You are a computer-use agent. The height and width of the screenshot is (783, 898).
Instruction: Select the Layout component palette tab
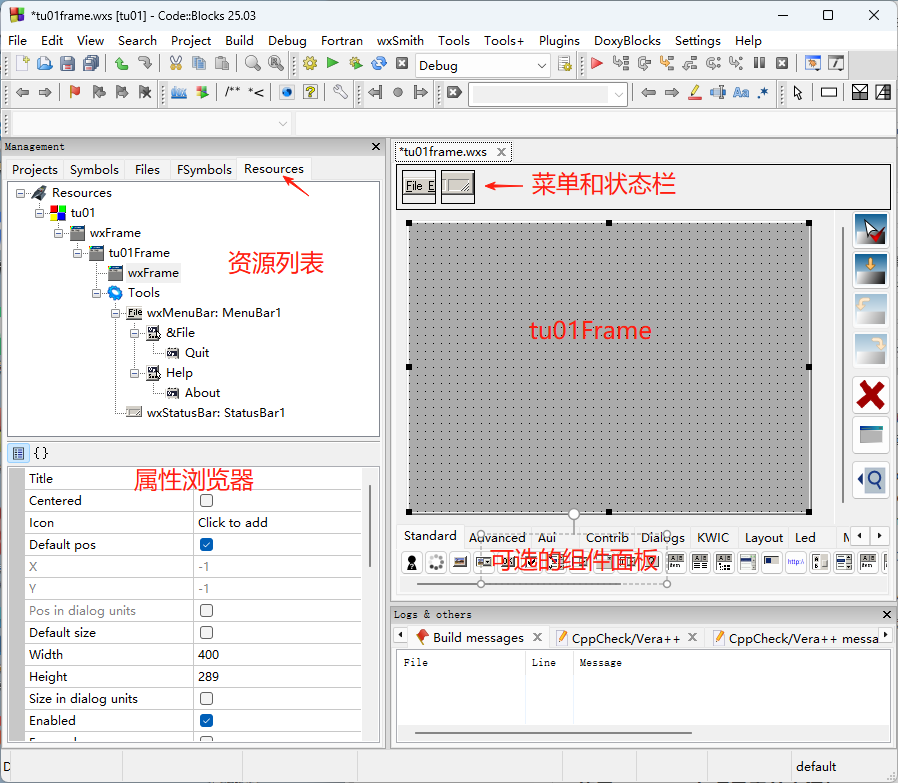click(763, 537)
